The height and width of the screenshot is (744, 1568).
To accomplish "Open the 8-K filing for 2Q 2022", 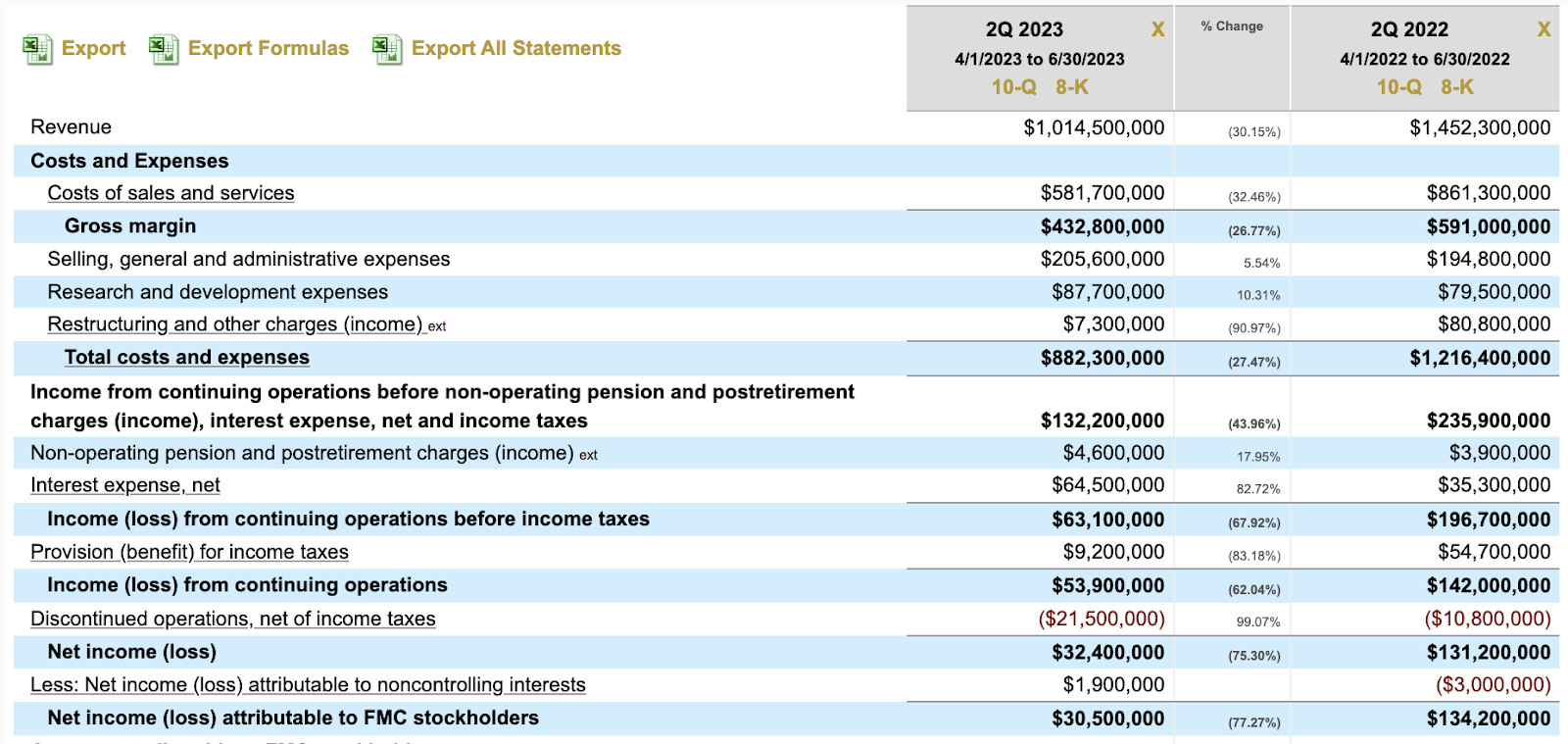I will pos(1457,87).
